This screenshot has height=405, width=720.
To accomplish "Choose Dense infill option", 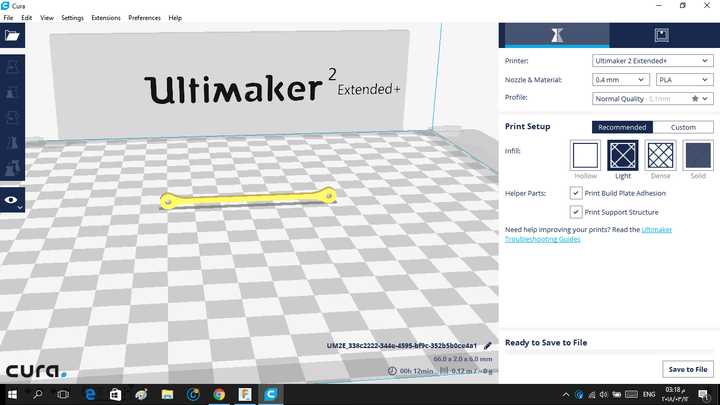I will [660, 155].
